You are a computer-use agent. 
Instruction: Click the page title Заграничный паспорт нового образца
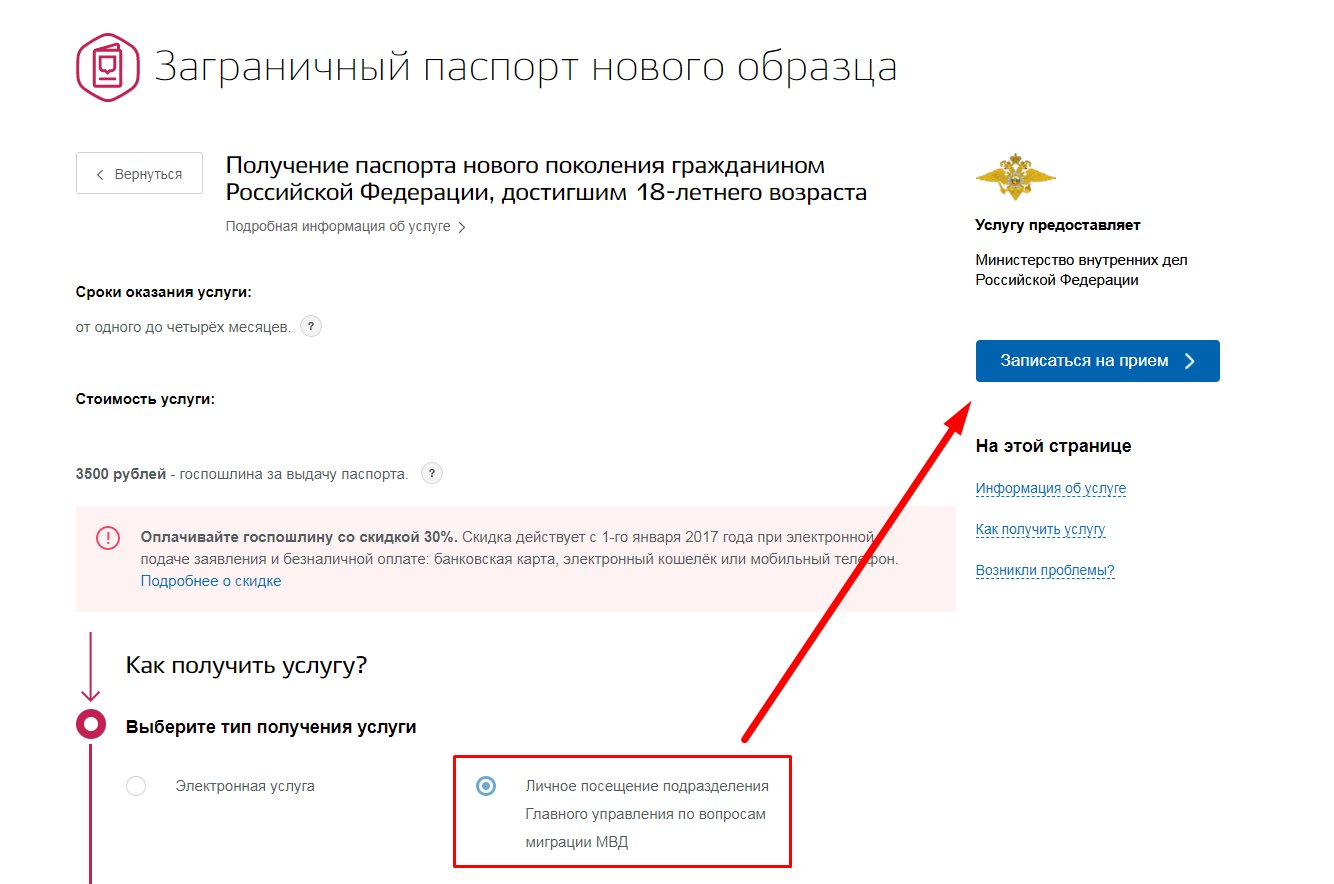(525, 67)
